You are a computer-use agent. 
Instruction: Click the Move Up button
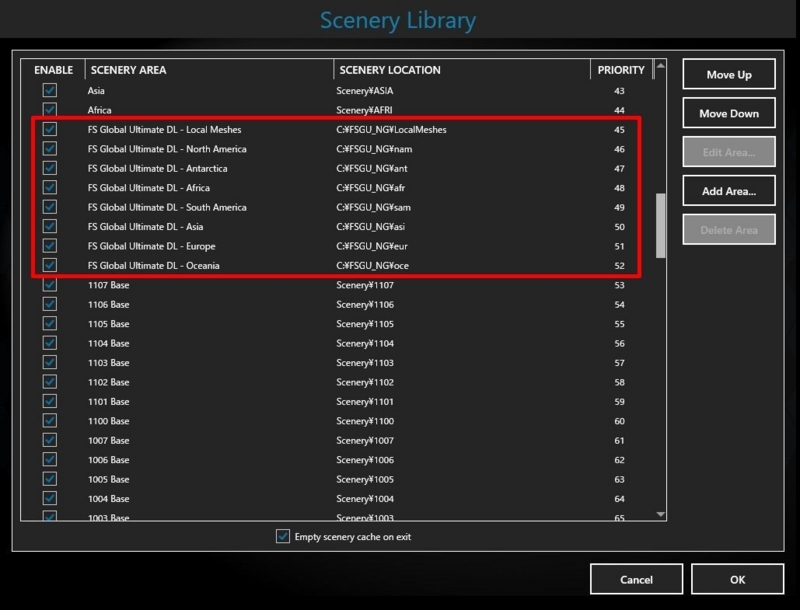coord(729,74)
